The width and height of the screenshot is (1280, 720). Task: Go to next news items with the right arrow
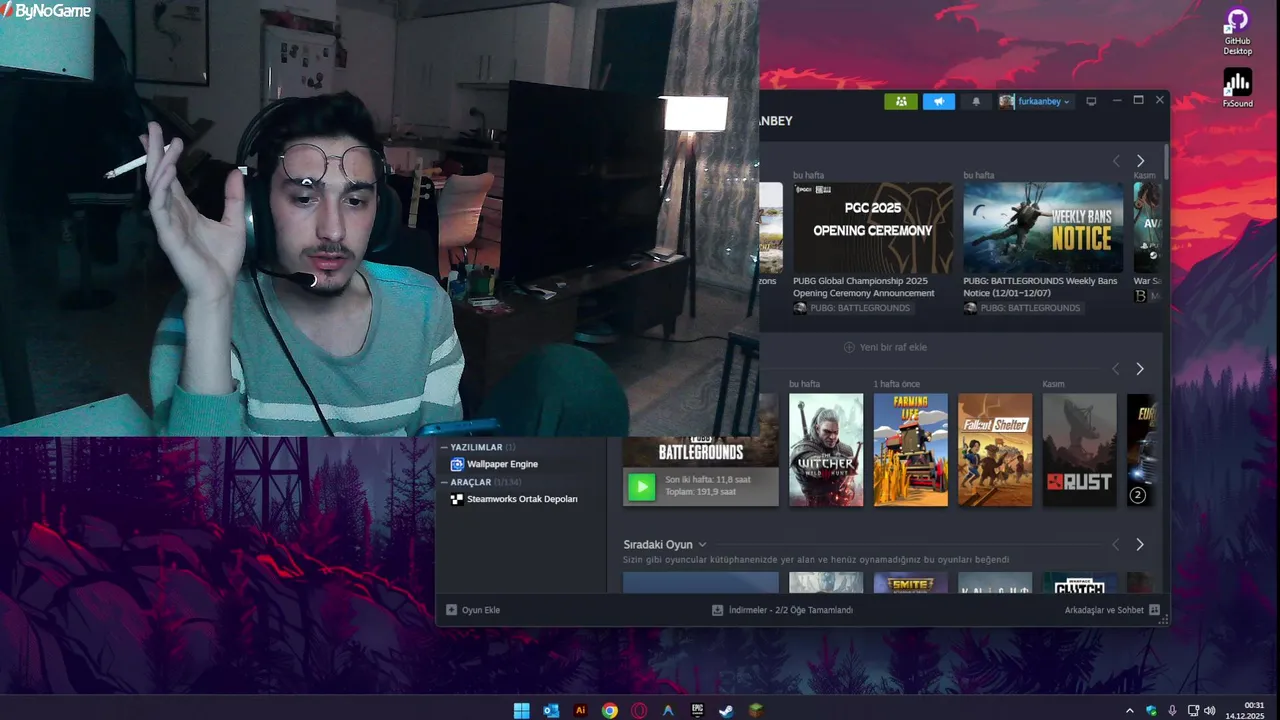click(1140, 161)
